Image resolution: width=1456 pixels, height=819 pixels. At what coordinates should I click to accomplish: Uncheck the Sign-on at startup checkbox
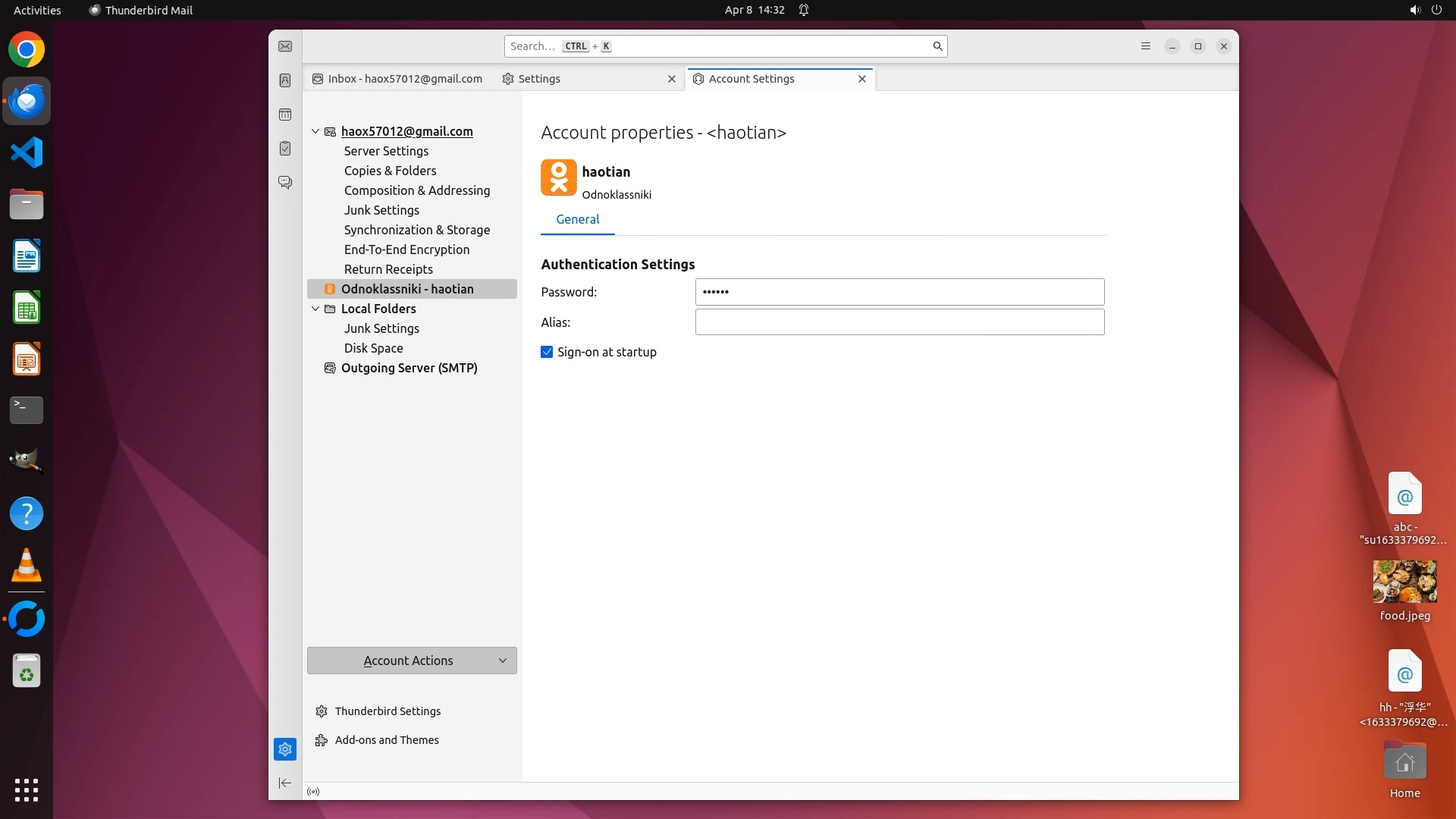[x=547, y=352]
